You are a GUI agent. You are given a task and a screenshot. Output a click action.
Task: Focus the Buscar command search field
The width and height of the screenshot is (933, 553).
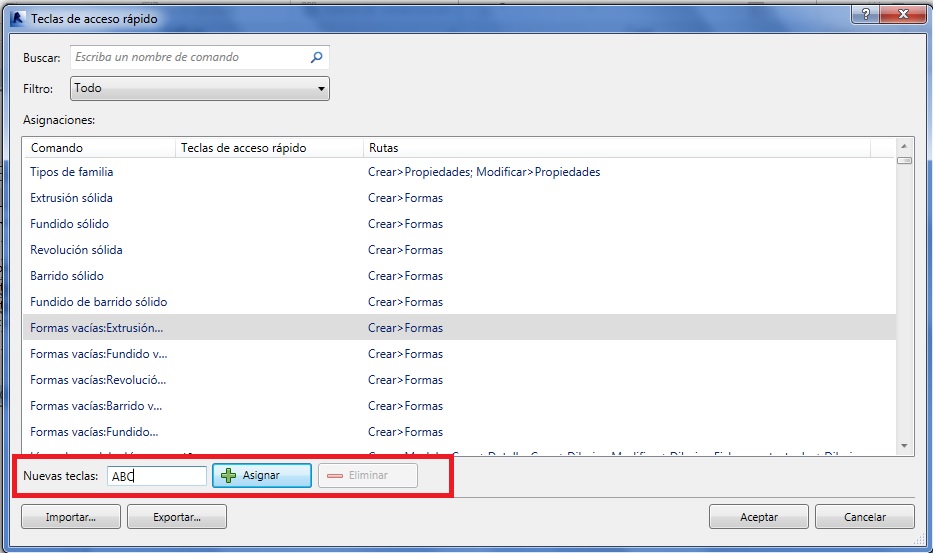click(x=190, y=58)
